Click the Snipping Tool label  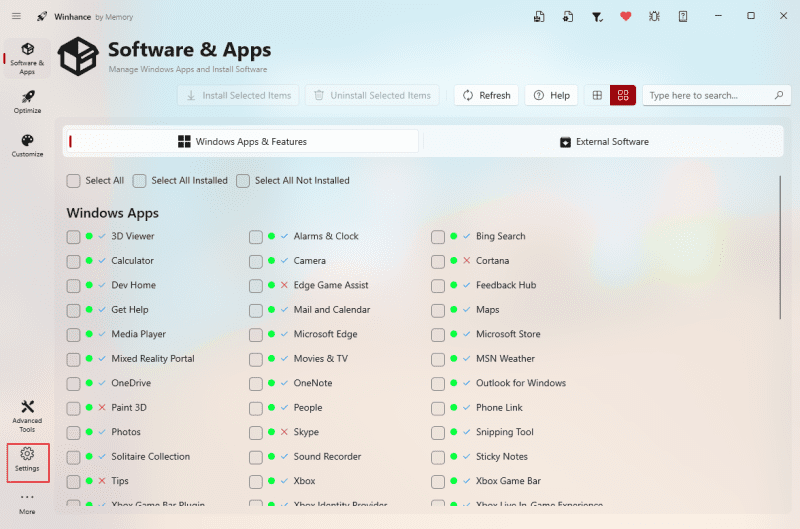pos(505,432)
